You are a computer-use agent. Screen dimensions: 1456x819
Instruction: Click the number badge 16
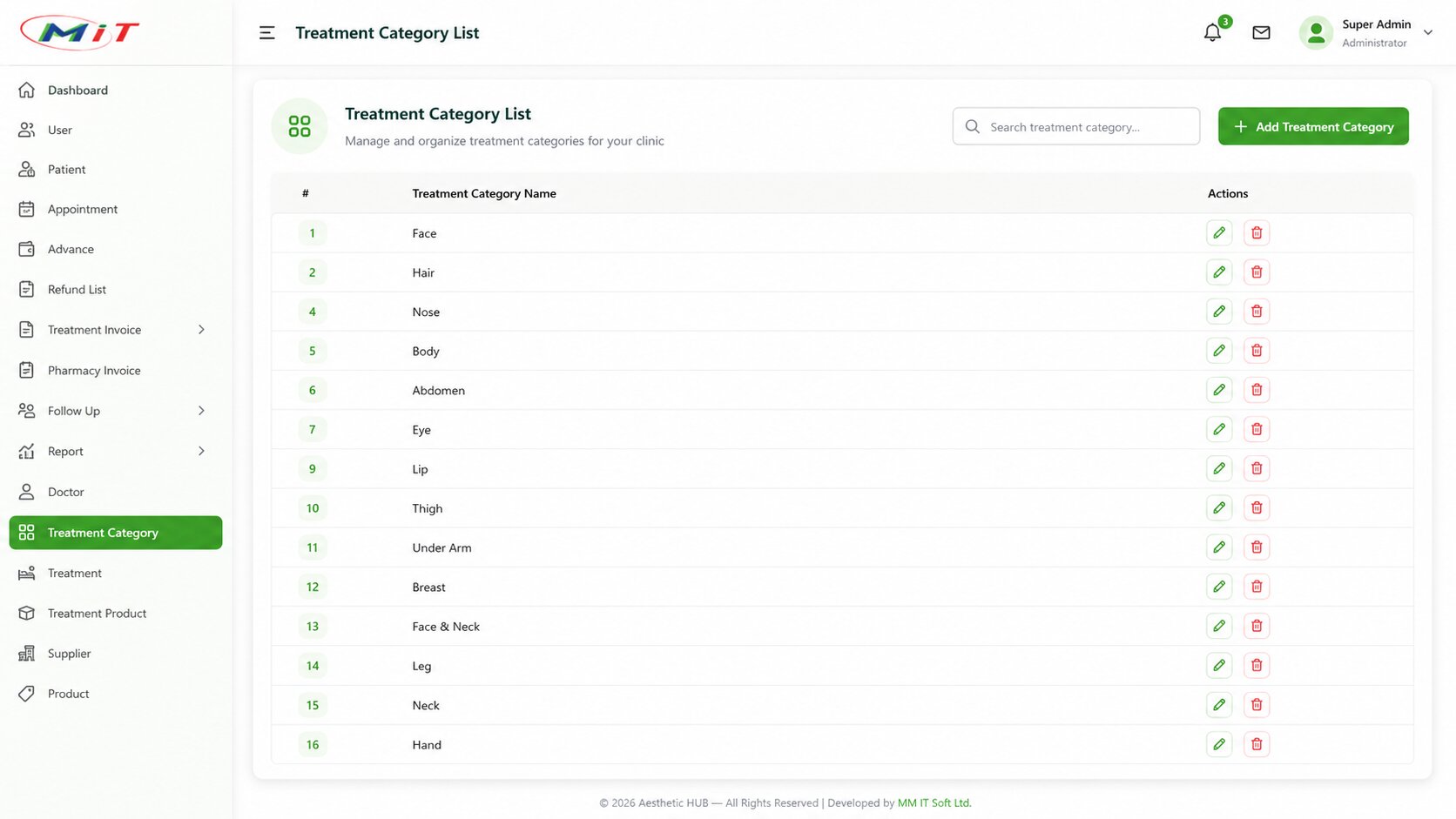coord(313,744)
